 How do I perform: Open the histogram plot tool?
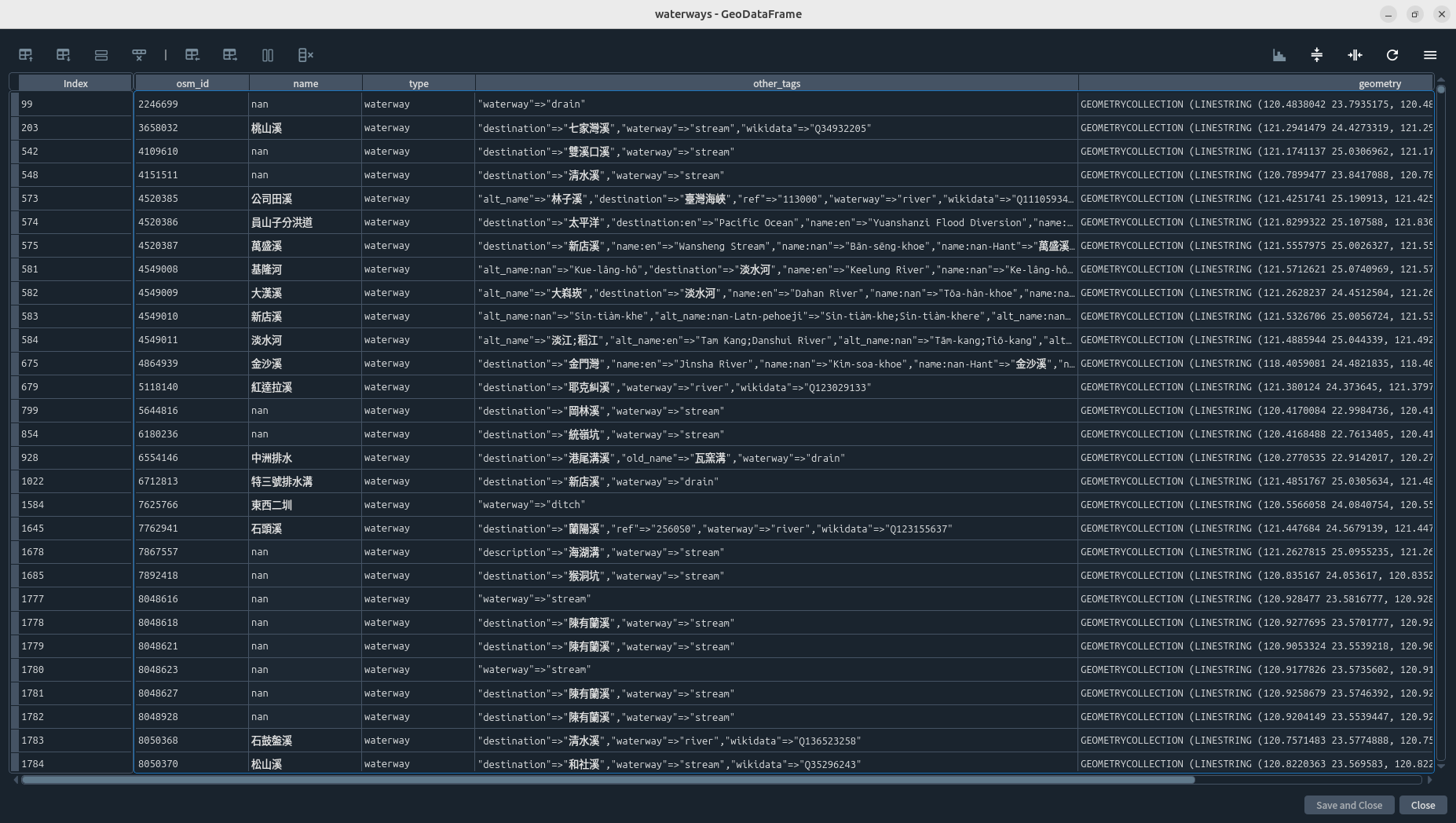point(1279,55)
